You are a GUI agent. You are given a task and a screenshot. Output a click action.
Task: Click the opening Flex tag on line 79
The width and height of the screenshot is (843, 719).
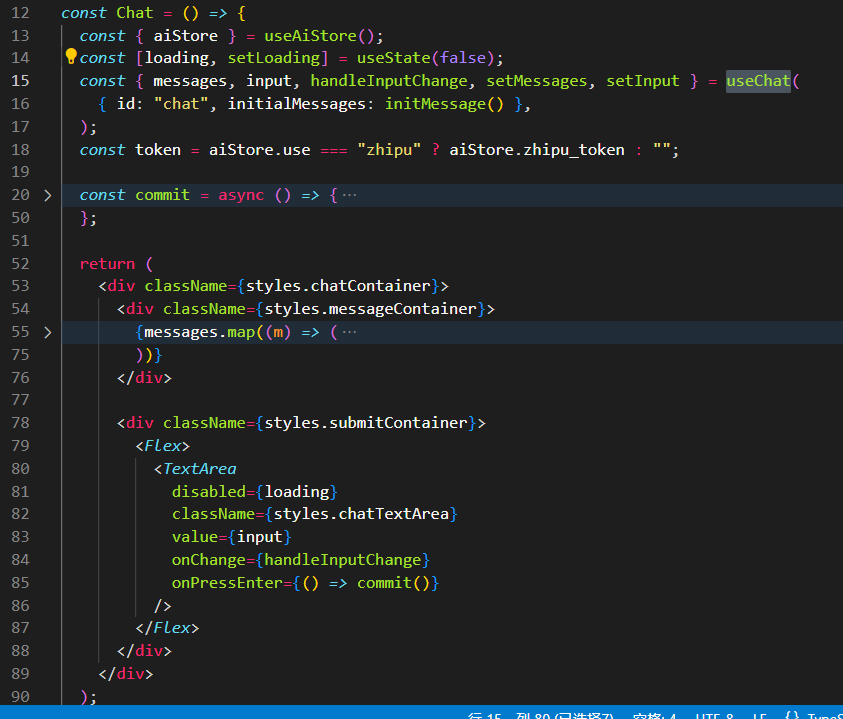(162, 446)
